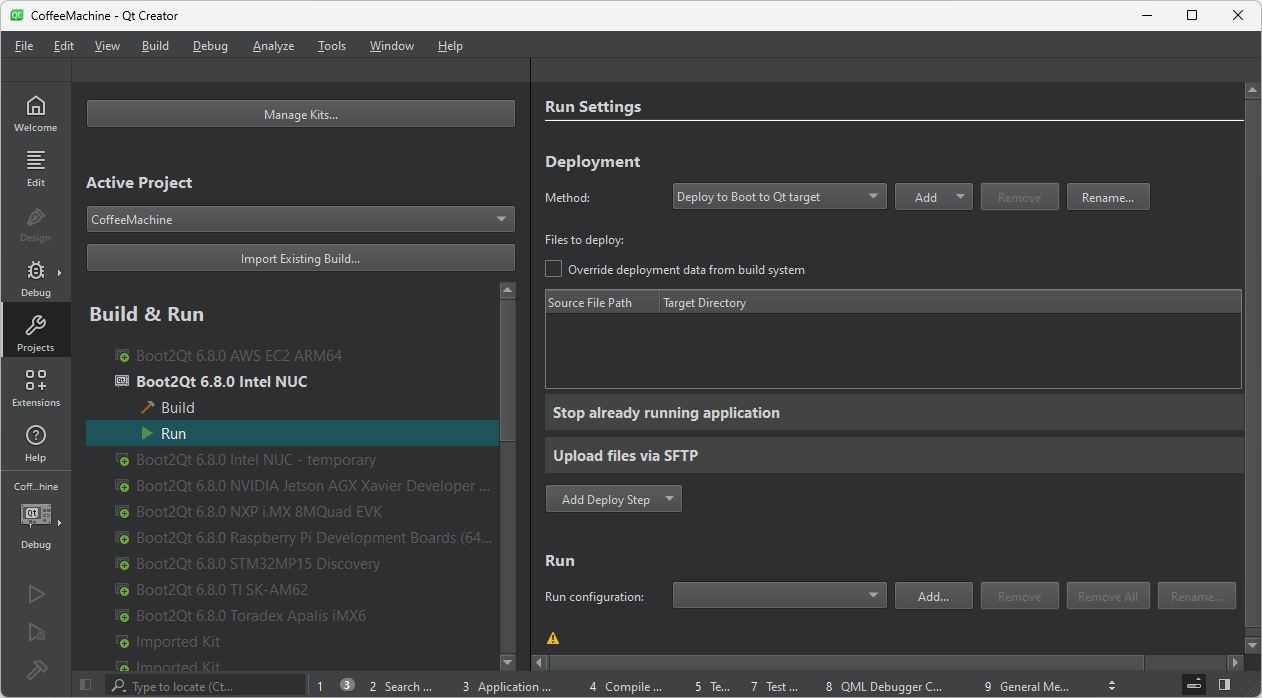The height and width of the screenshot is (698, 1262).
Task: Click the green Run button
Action: tap(36, 594)
